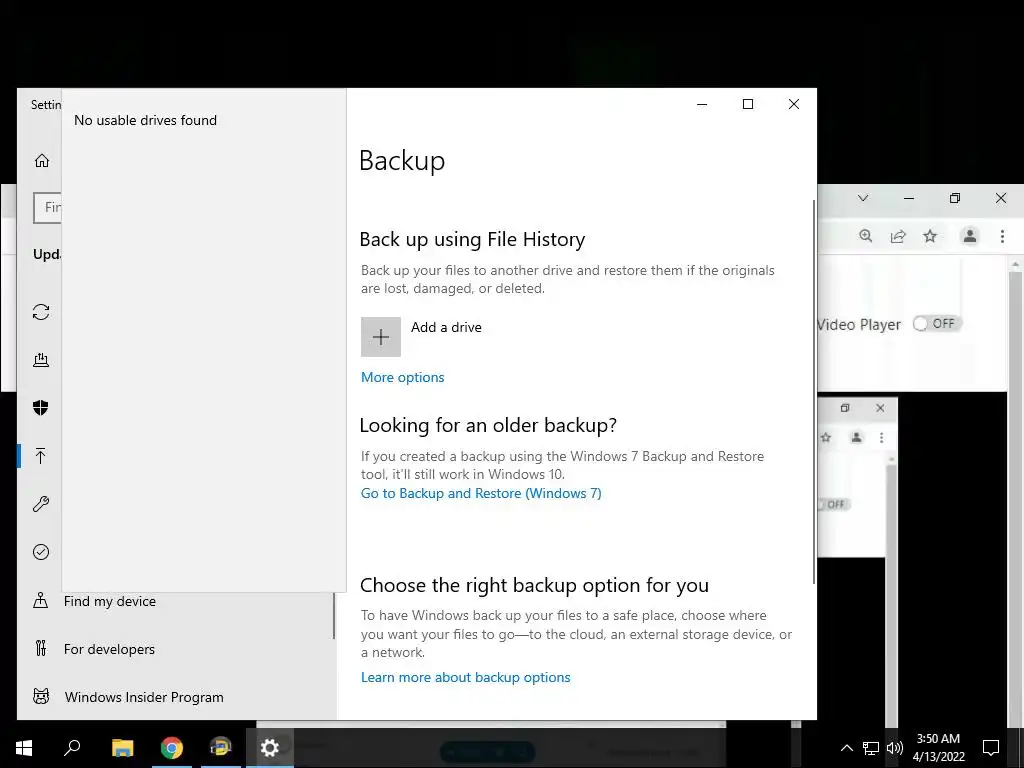
Task: Open Windows Security shield icon
Action: [41, 408]
